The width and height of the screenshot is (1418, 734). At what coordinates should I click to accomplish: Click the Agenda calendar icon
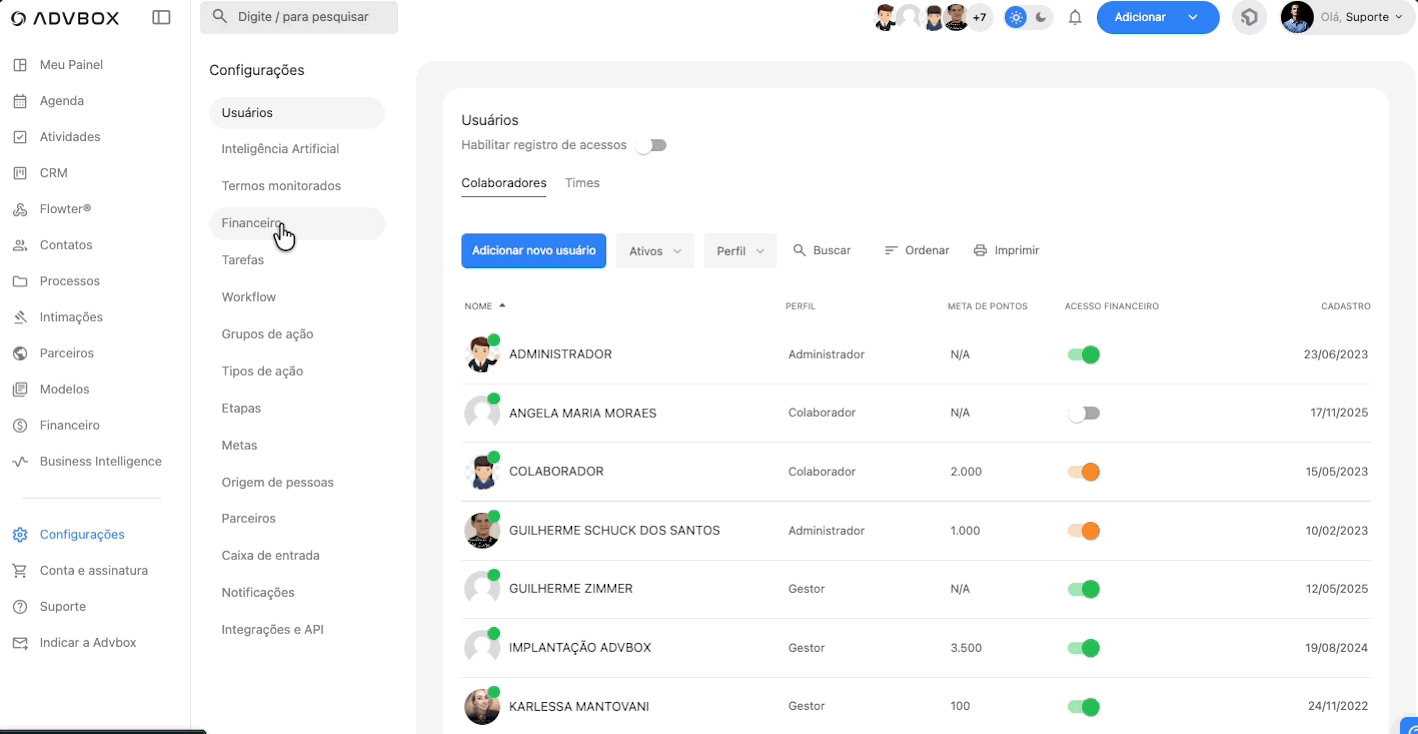tap(20, 101)
